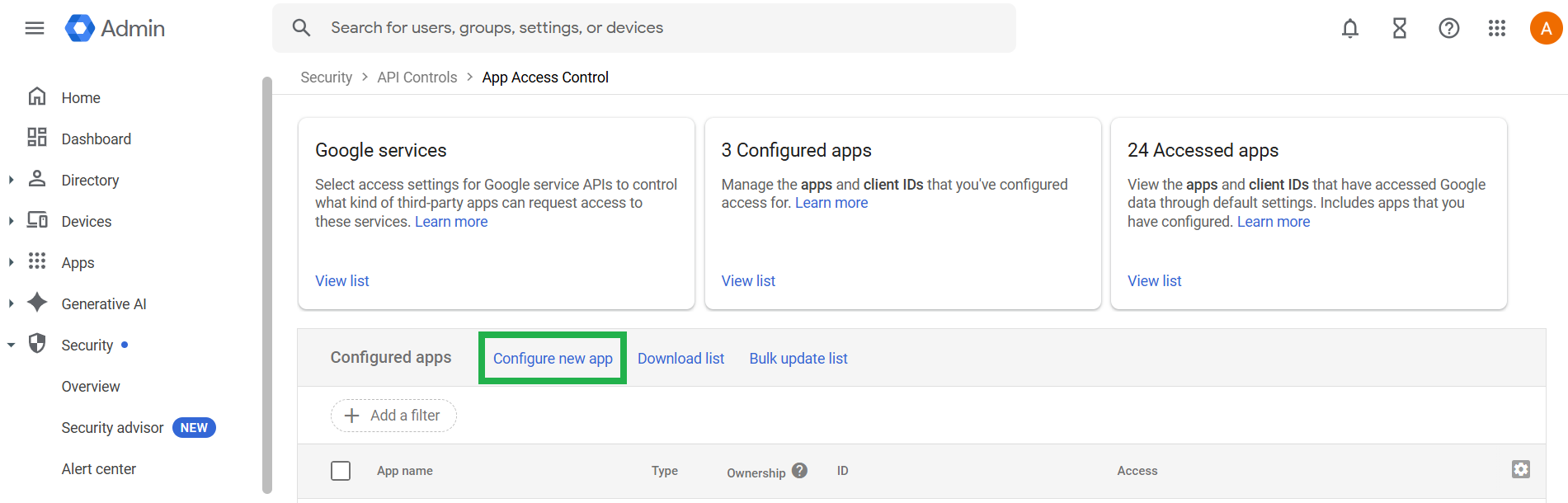Image resolution: width=1568 pixels, height=503 pixels.
Task: Click the Google Admin logo
Action: (115, 28)
